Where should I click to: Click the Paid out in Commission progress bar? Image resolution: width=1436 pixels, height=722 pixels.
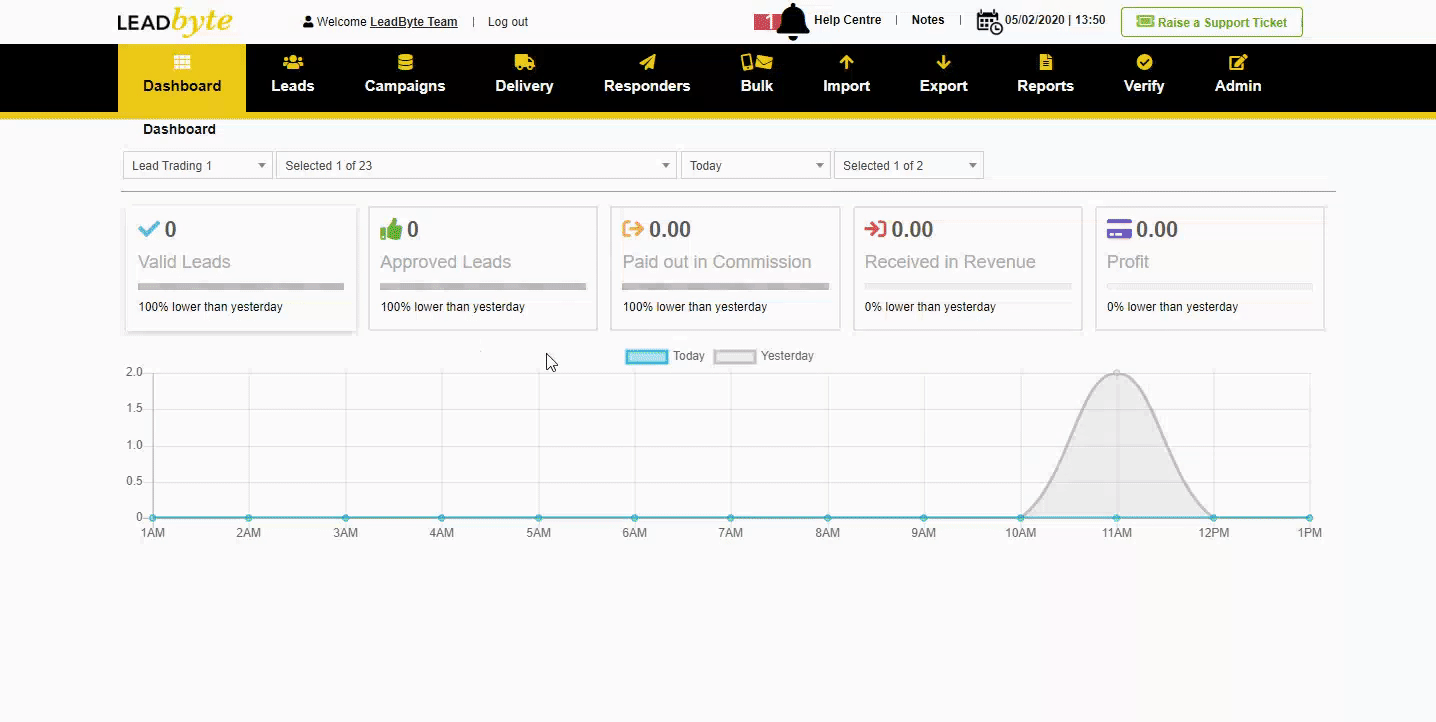point(725,287)
